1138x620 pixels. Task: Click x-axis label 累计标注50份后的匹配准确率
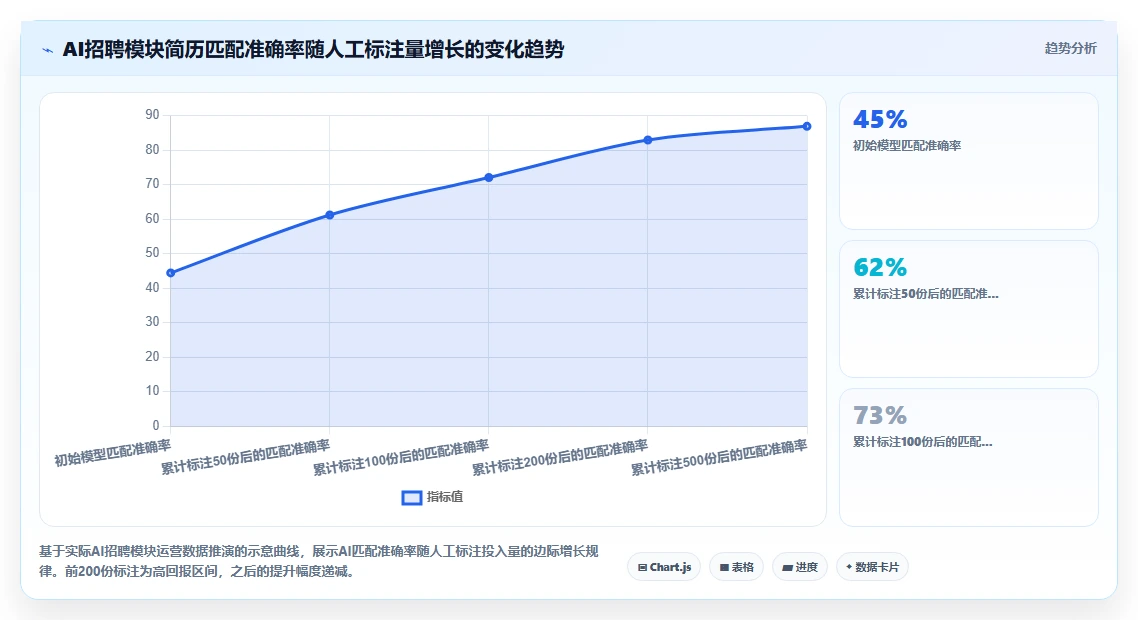tap(245, 457)
